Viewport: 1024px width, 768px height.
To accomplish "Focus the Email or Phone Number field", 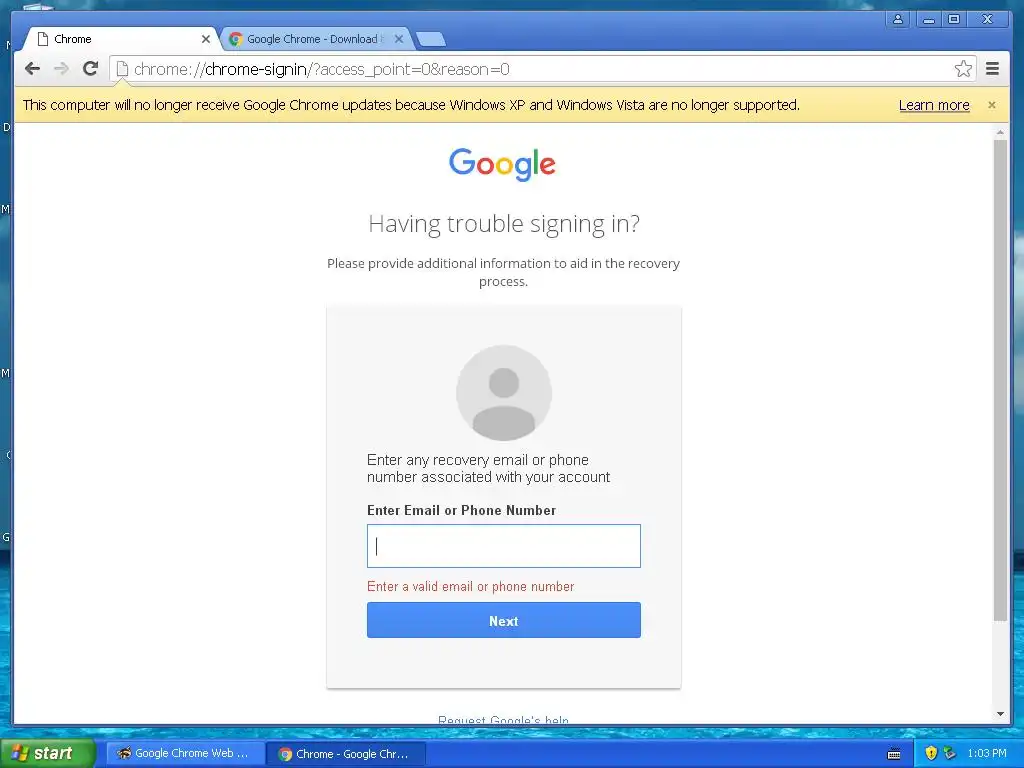I will click(x=504, y=546).
